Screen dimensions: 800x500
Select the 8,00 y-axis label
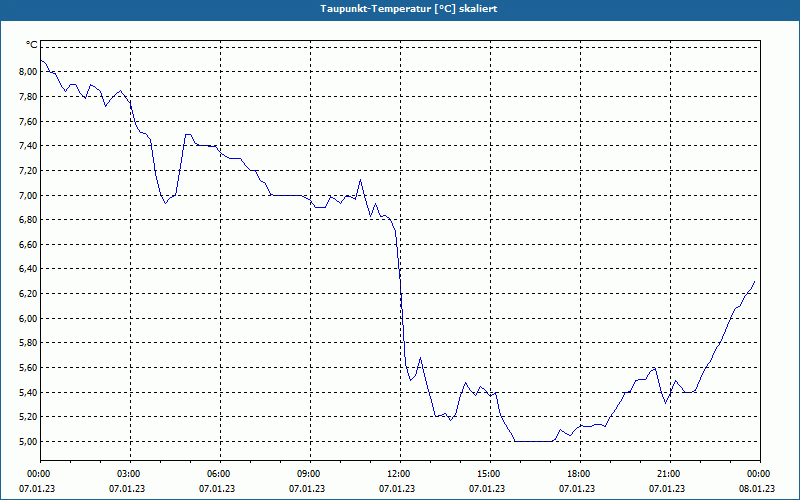point(28,72)
